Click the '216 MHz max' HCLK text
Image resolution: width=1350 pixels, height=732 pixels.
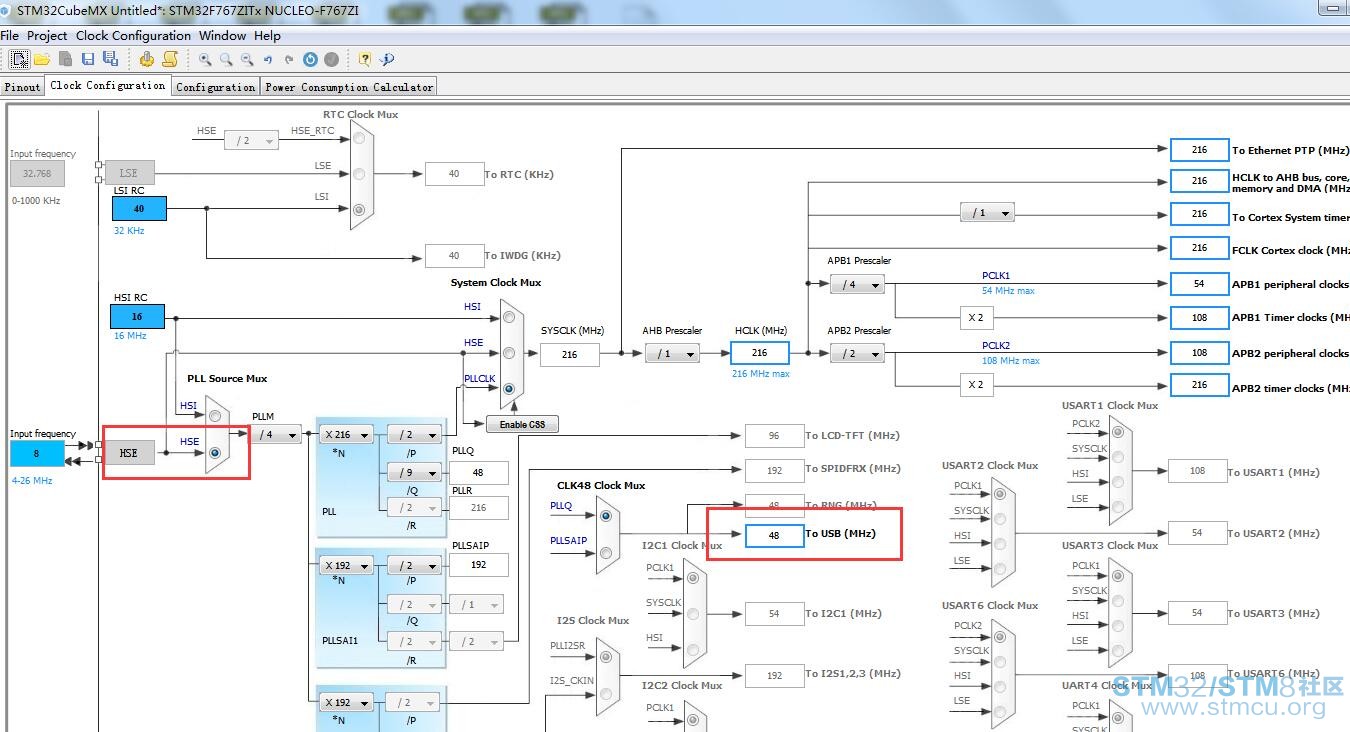pyautogui.click(x=760, y=374)
